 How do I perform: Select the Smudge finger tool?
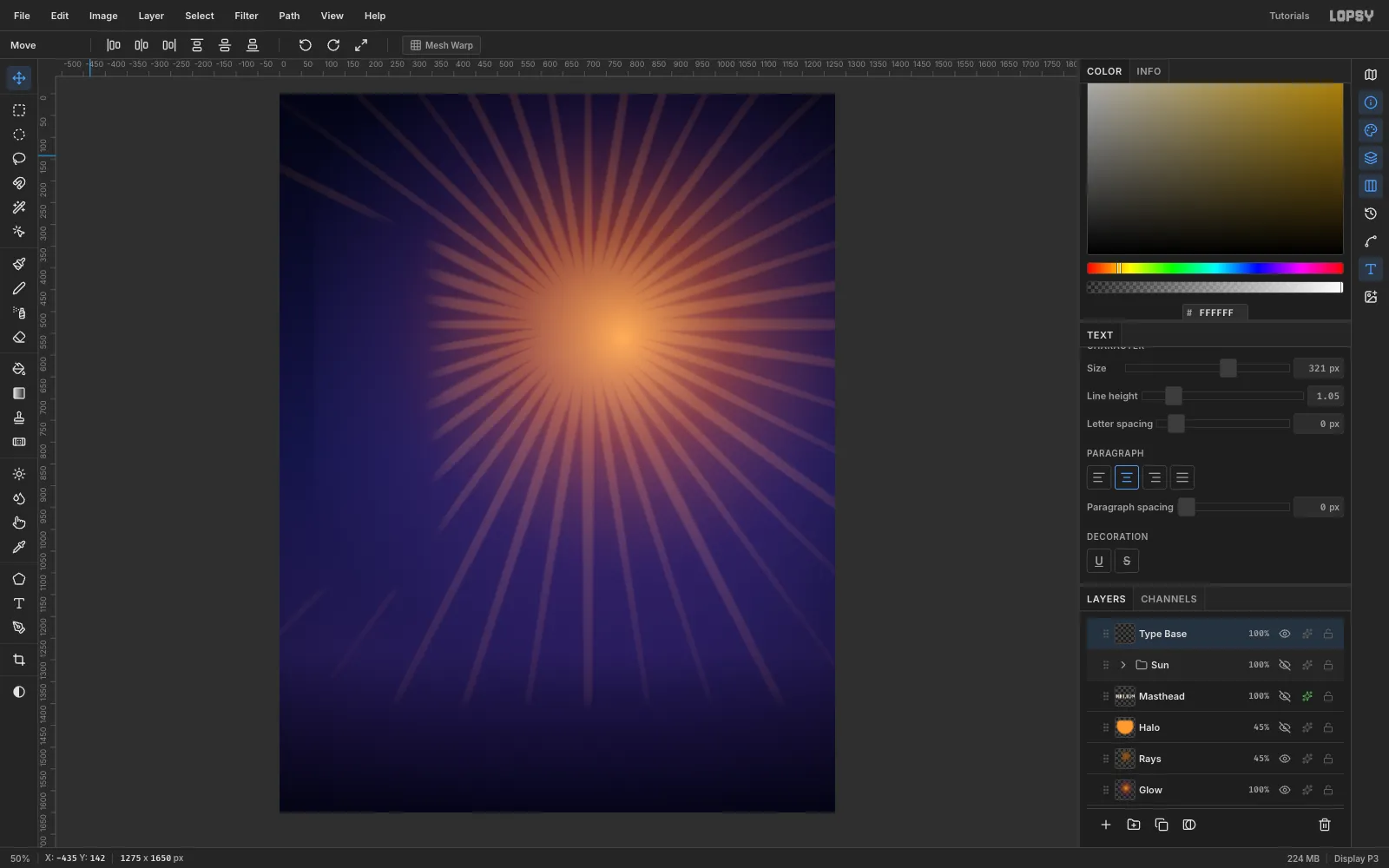tap(19, 523)
